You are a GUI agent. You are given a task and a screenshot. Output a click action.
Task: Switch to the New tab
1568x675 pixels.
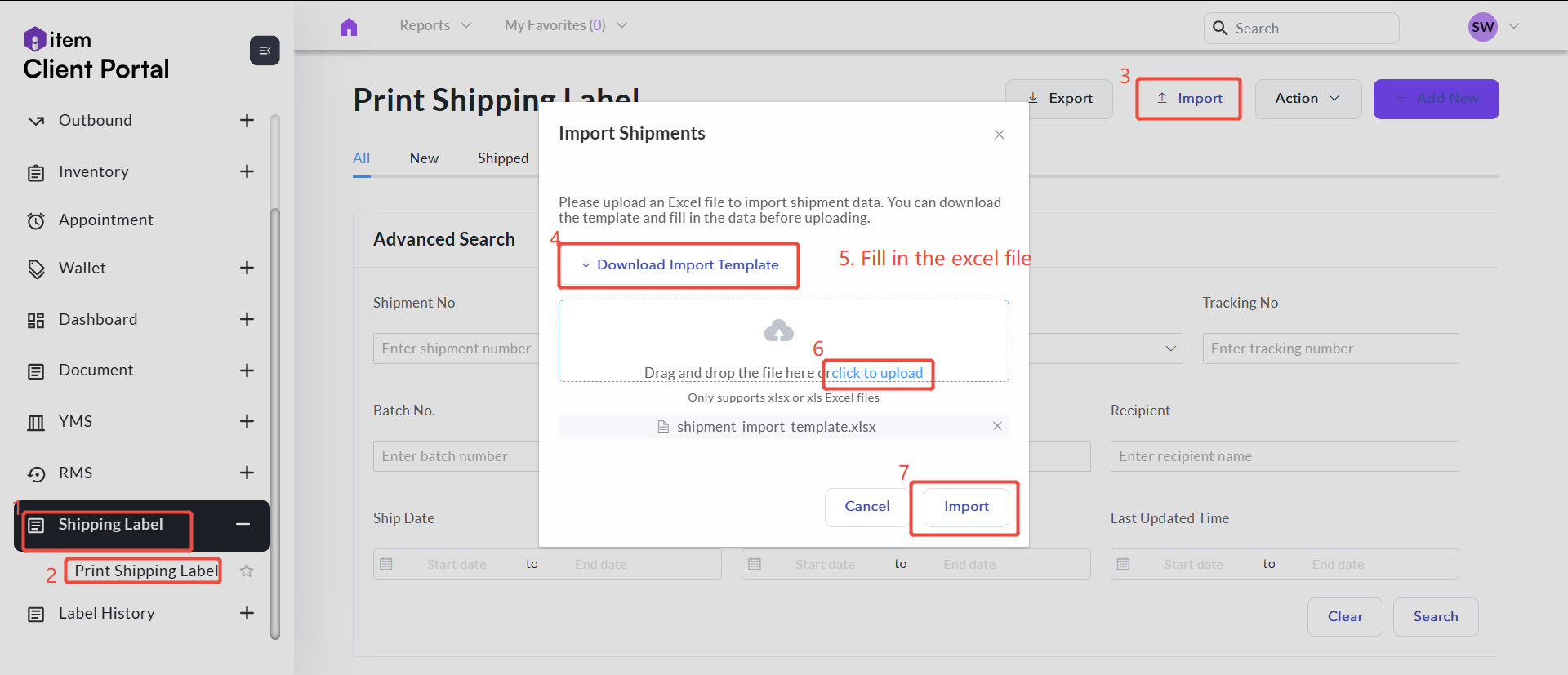point(424,158)
